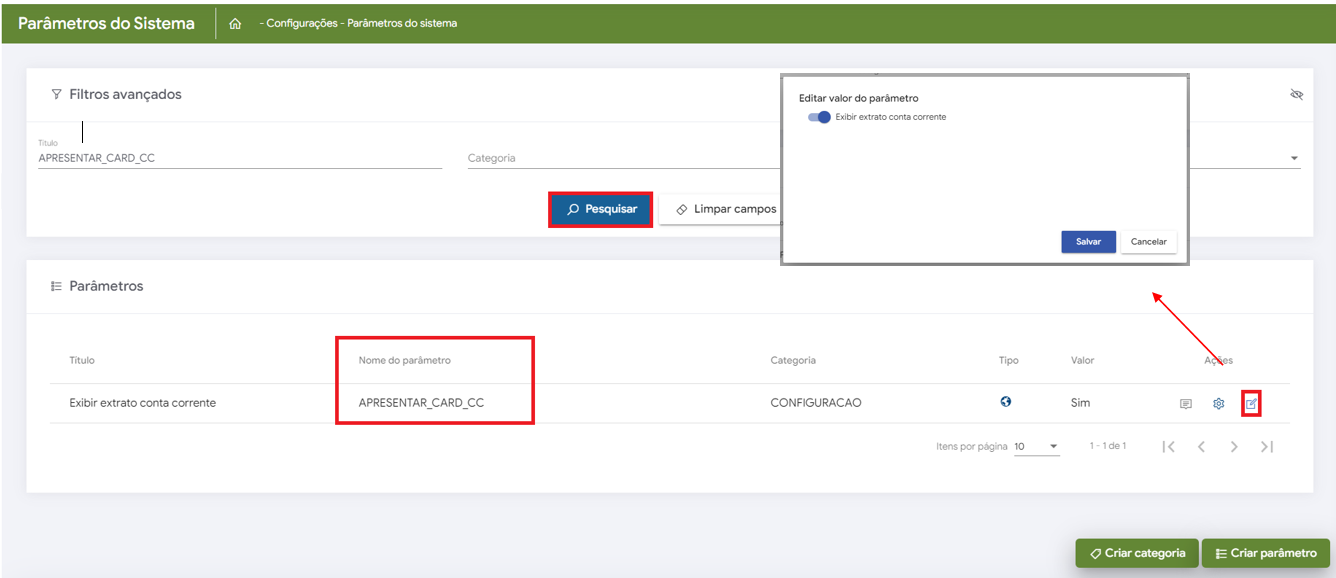Open the gear settings icon in Ações

click(x=1219, y=404)
